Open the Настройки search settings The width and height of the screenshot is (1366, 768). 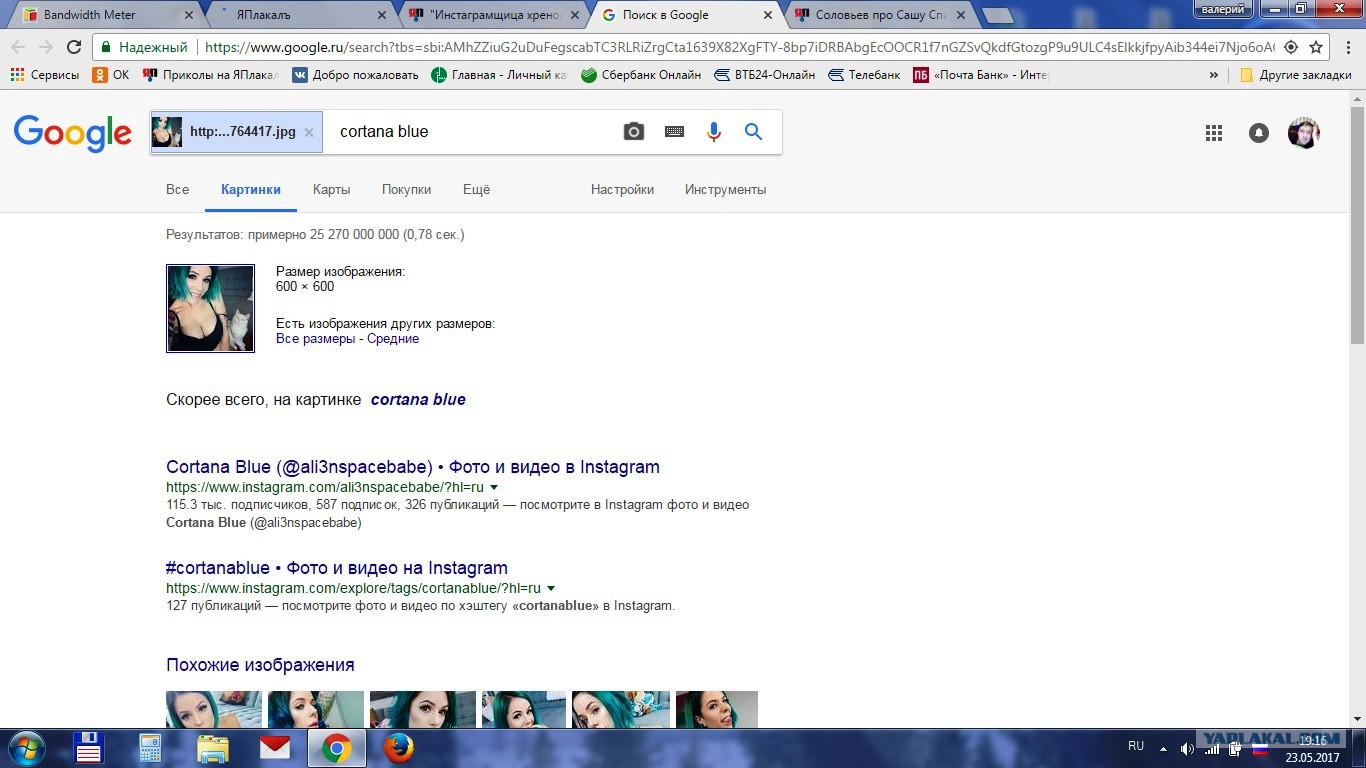pyautogui.click(x=622, y=190)
